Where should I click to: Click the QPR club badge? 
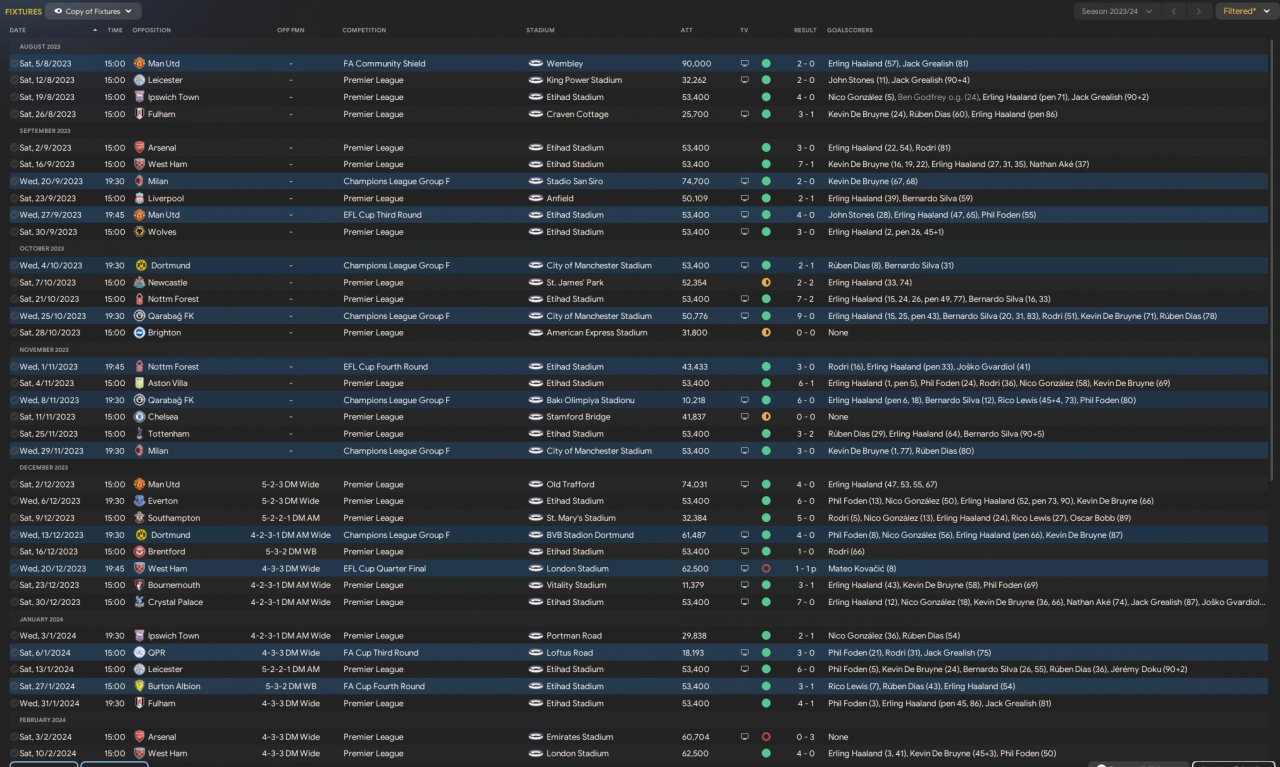point(139,652)
